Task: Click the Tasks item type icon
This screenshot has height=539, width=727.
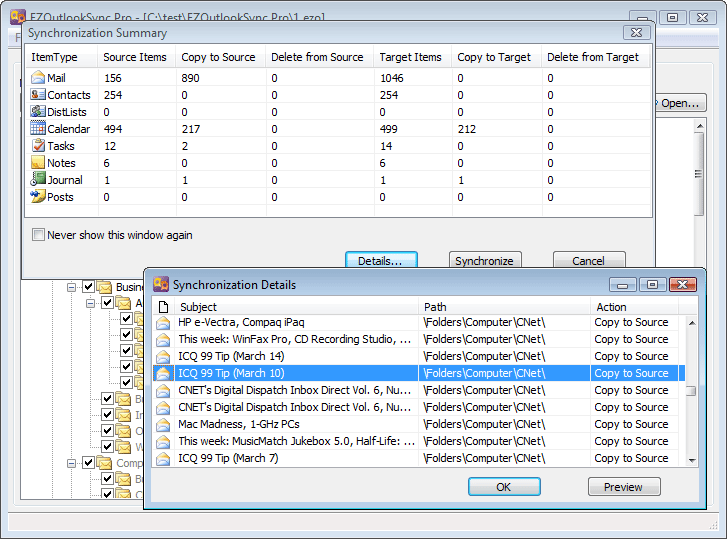Action: [38, 145]
